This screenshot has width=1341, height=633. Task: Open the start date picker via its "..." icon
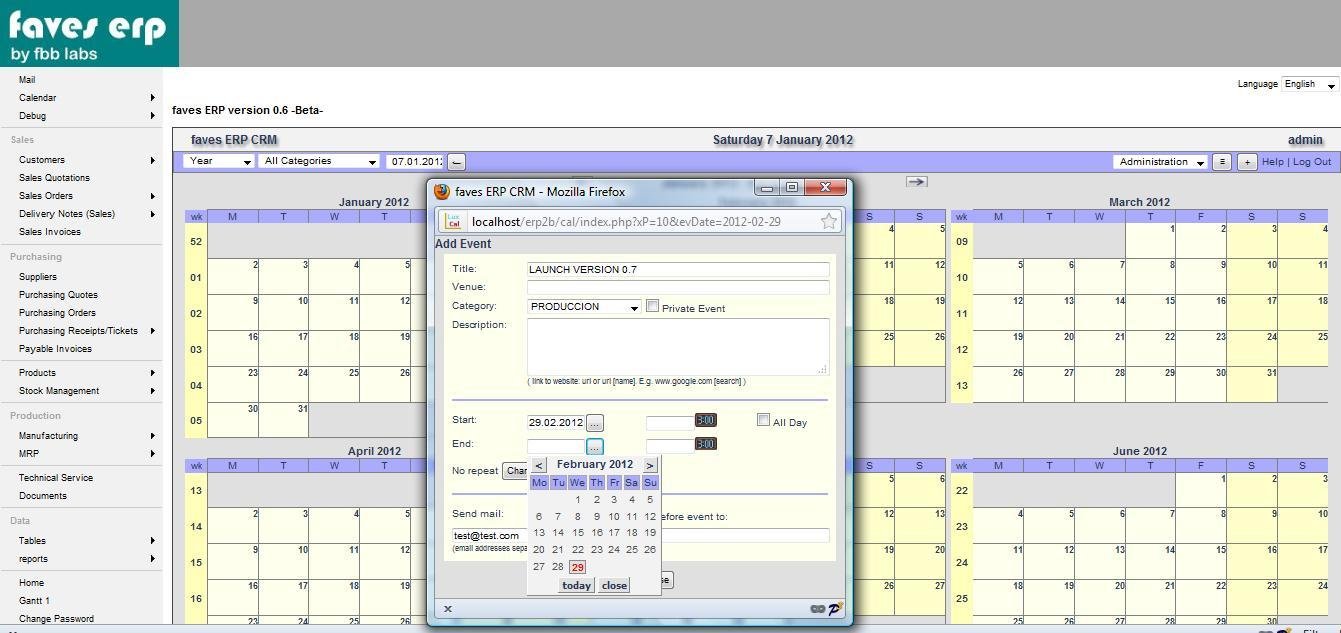pos(595,421)
